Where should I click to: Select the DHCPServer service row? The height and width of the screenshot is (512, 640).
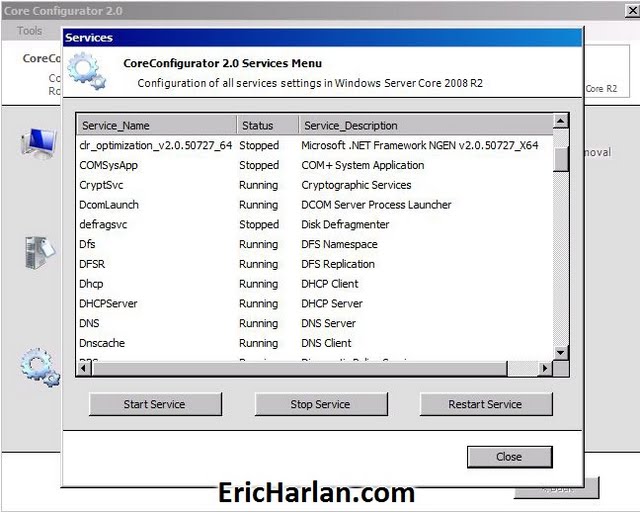315,304
